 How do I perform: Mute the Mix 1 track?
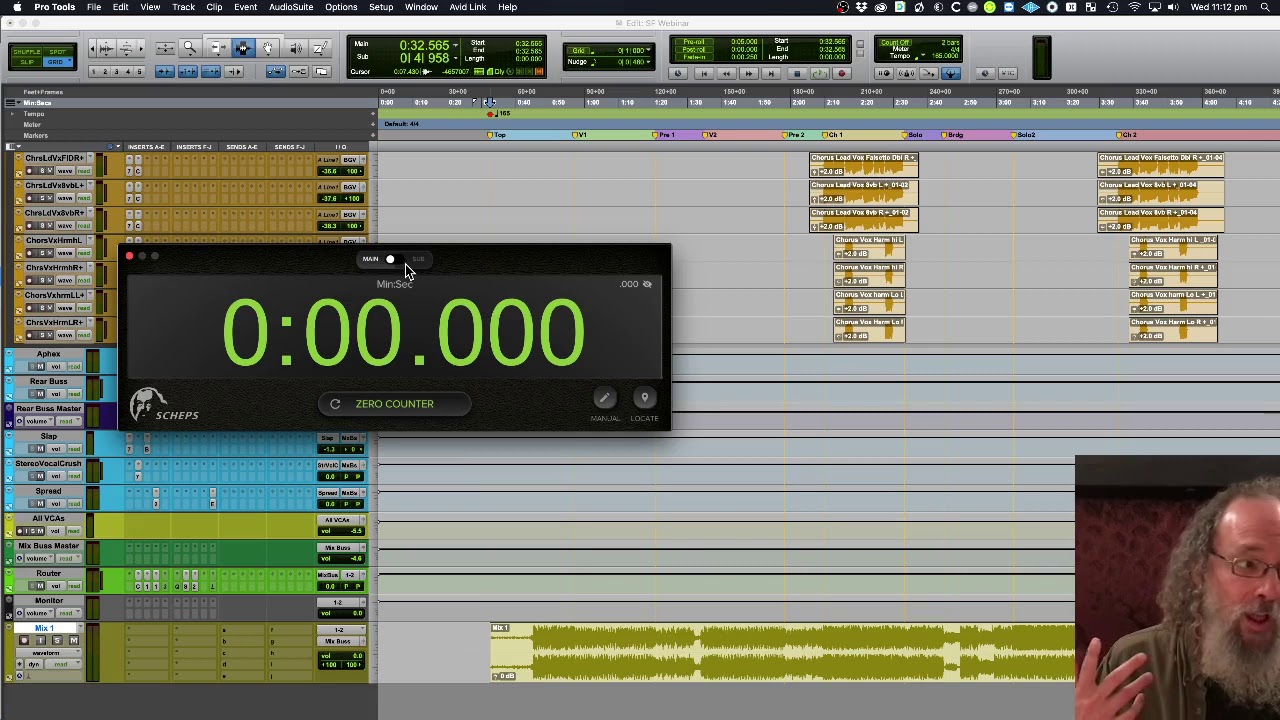[74, 640]
